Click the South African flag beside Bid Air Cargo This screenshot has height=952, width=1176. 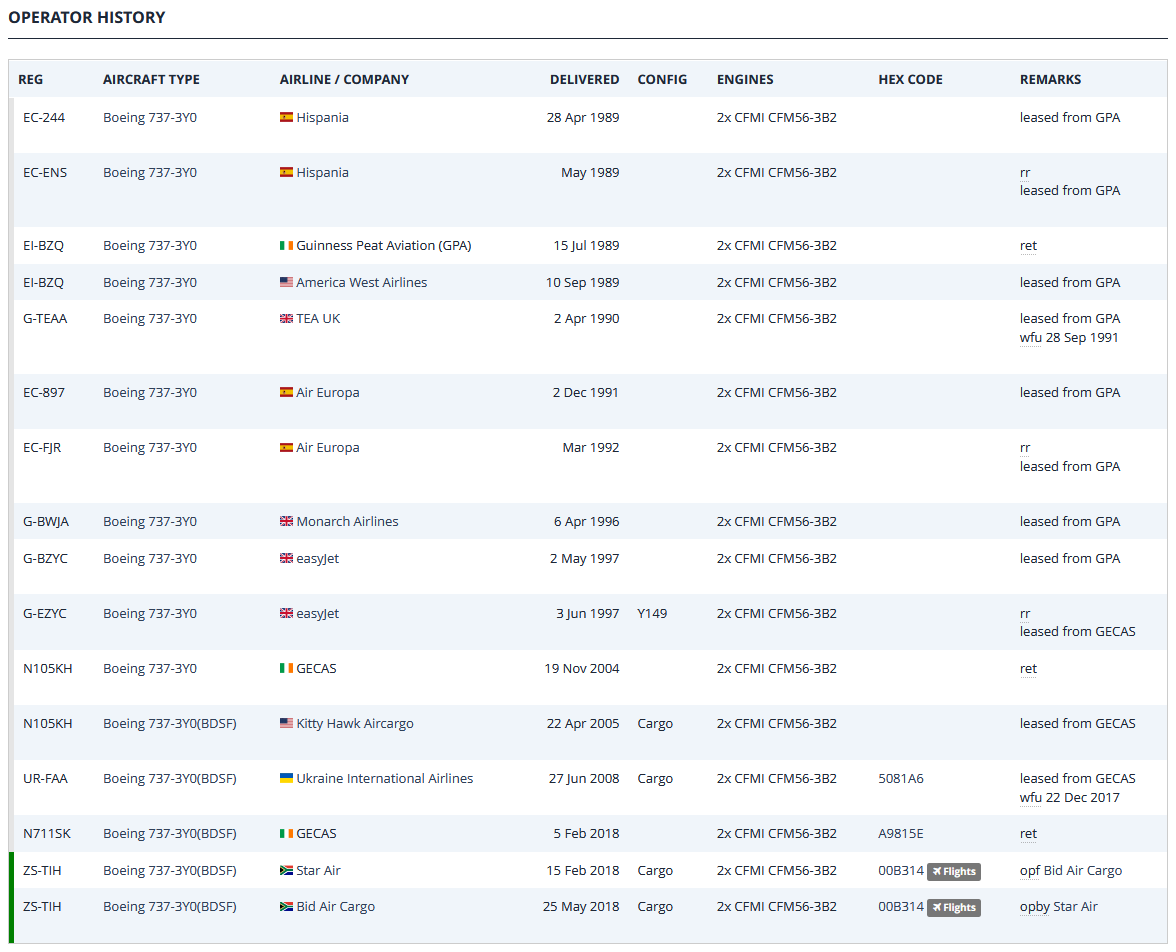pos(286,907)
